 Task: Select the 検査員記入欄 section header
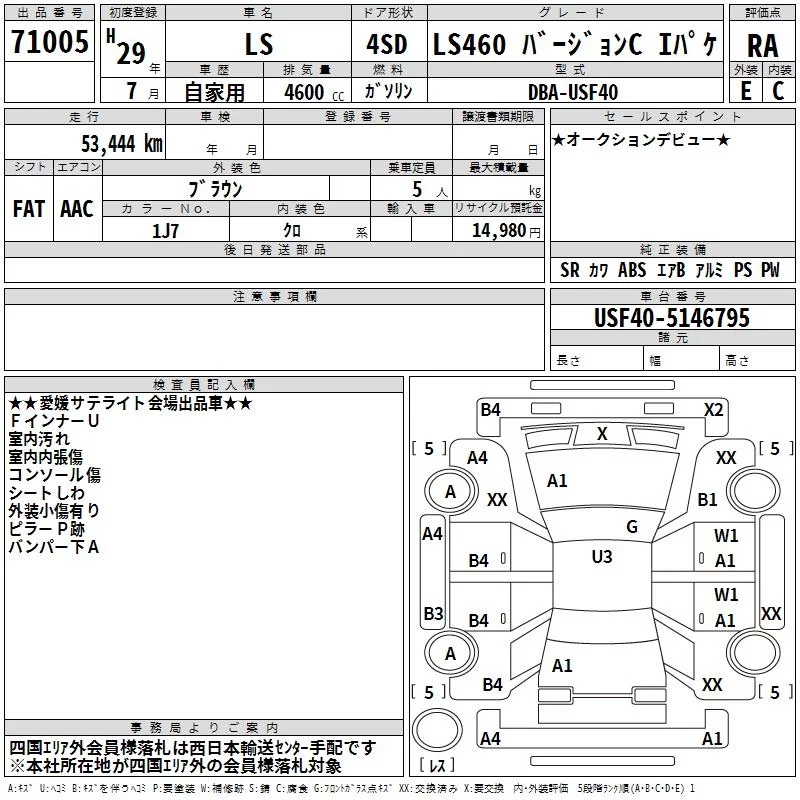click(x=204, y=385)
